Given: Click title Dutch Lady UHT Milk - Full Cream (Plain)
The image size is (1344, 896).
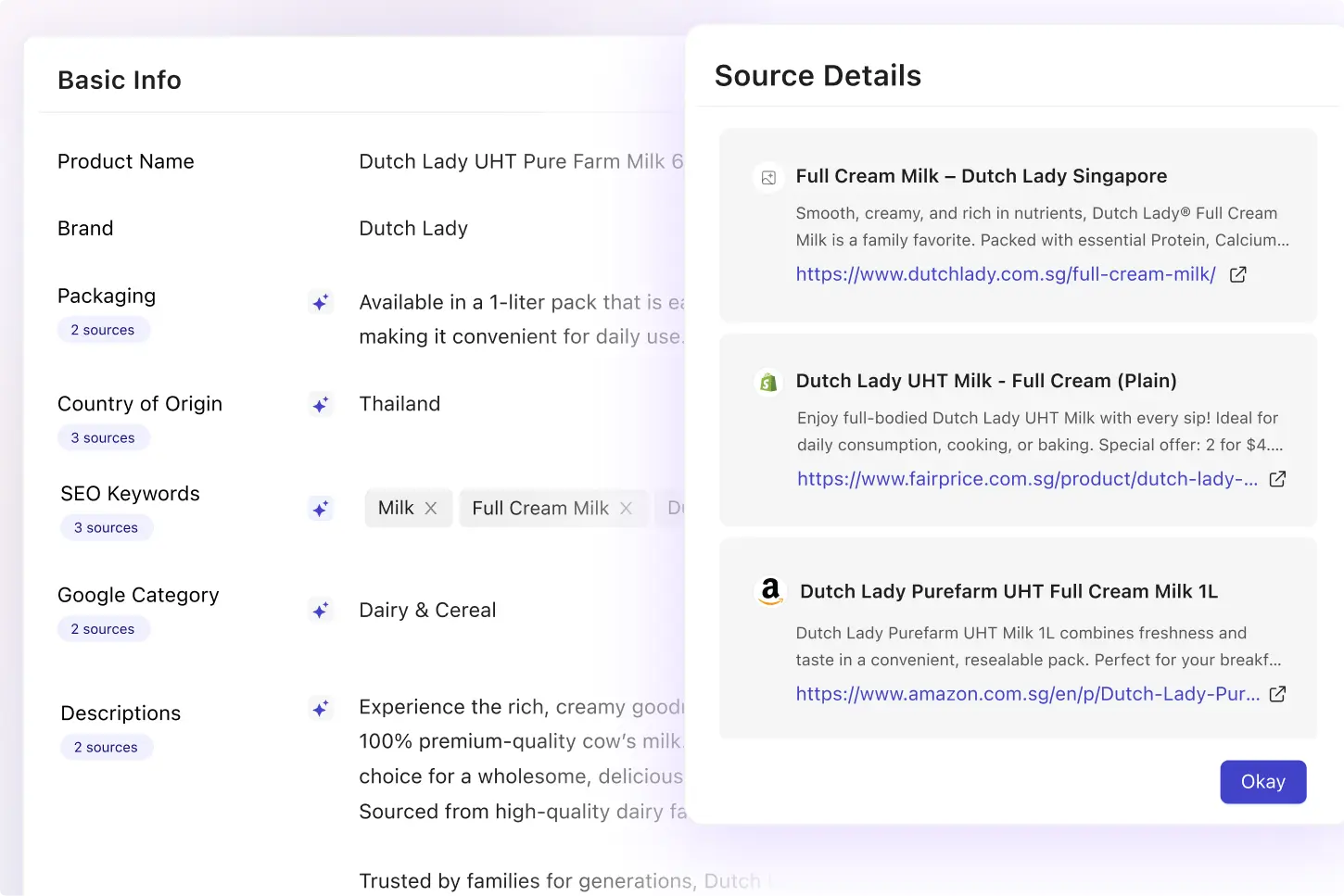Looking at the screenshot, I should coord(986,381).
